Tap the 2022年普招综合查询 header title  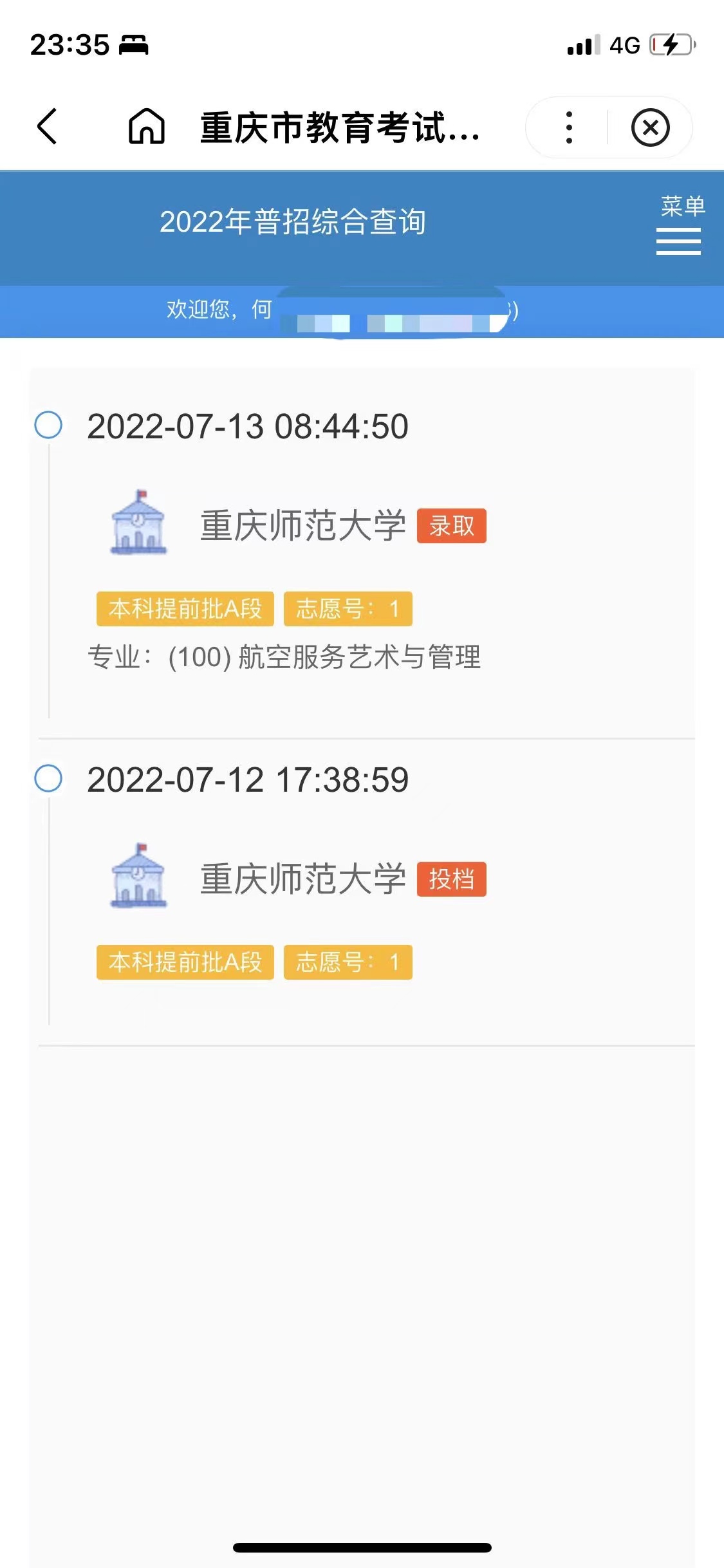[293, 222]
